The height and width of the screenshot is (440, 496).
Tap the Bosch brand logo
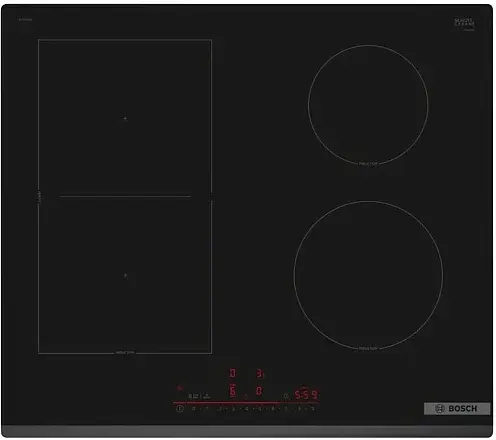click(457, 409)
